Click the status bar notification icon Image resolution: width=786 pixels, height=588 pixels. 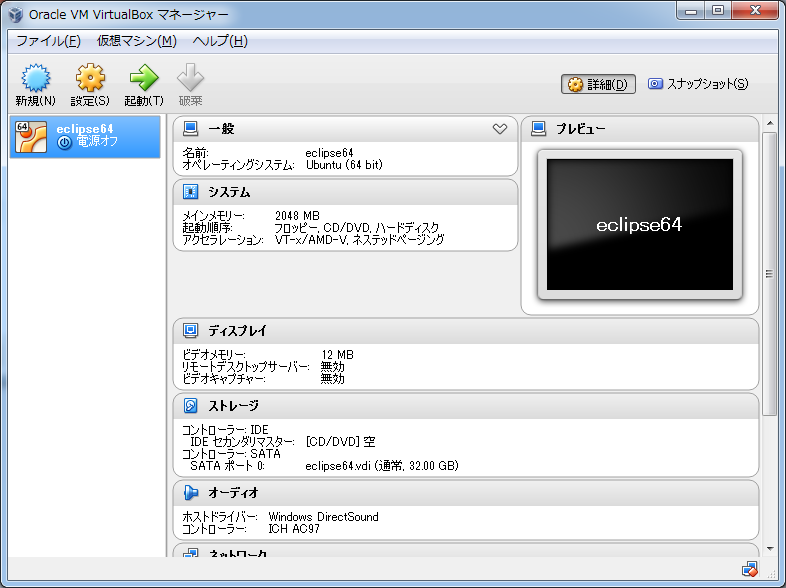click(x=749, y=569)
